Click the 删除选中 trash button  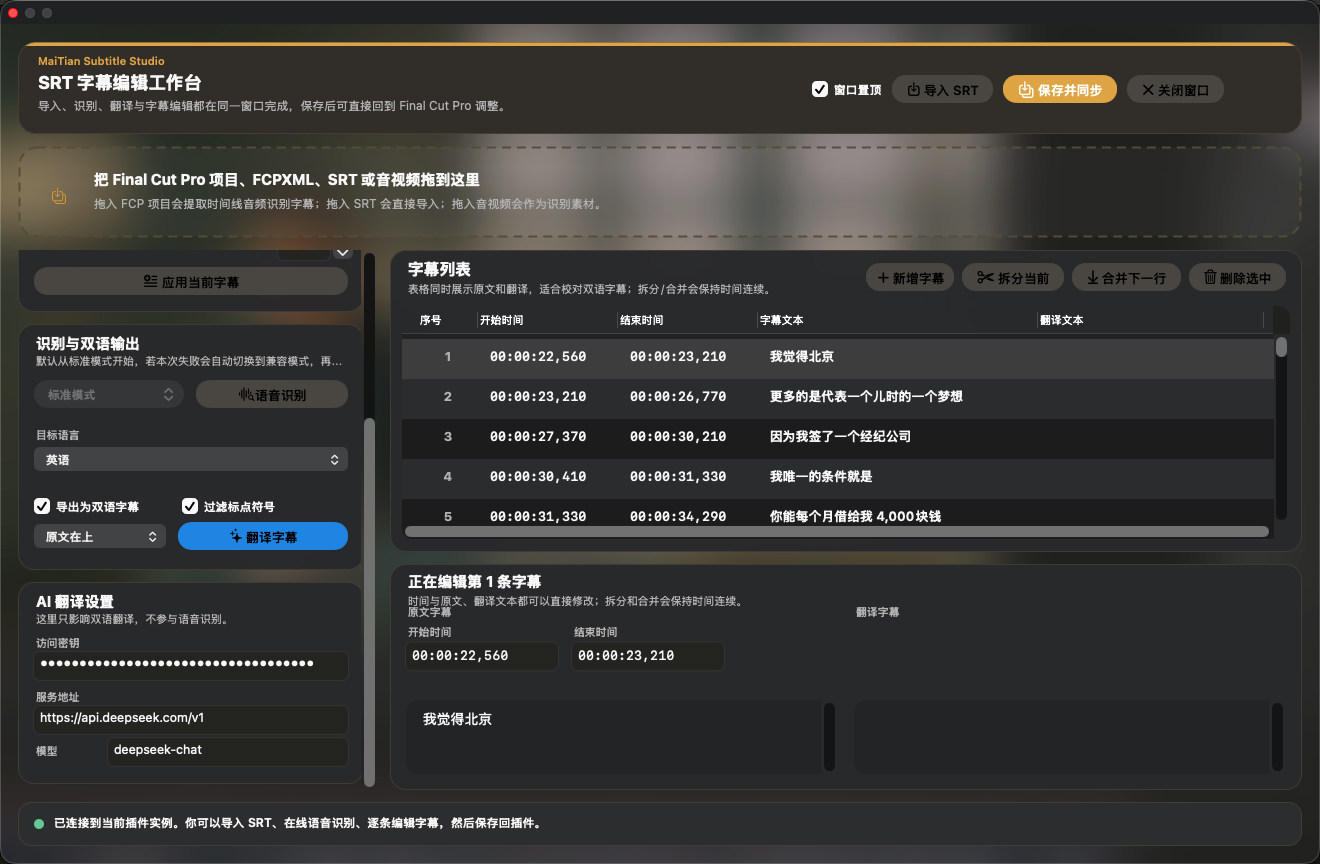click(1237, 278)
